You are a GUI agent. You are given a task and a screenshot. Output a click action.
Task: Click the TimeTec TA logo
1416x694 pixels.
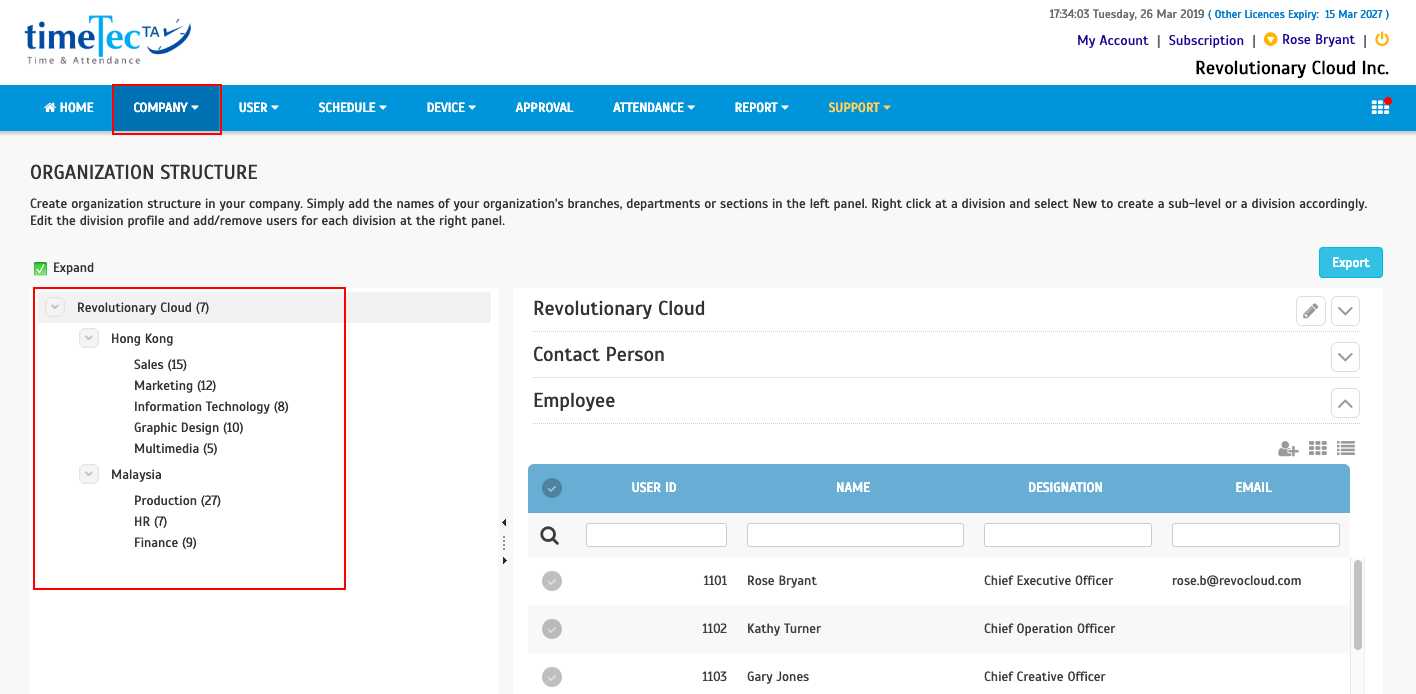click(x=108, y=42)
